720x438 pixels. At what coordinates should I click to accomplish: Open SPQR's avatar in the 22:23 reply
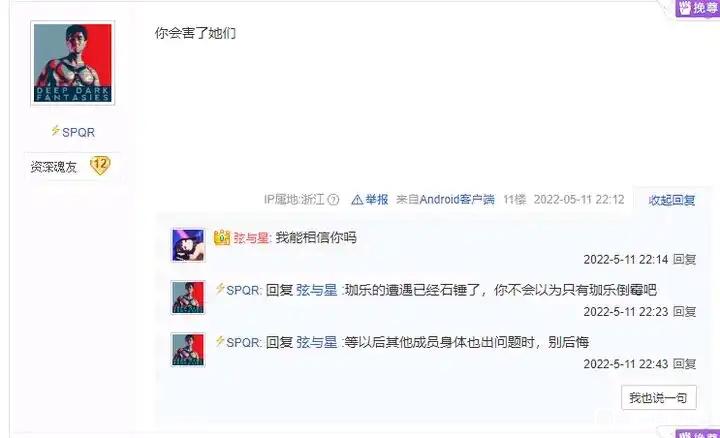(188, 298)
